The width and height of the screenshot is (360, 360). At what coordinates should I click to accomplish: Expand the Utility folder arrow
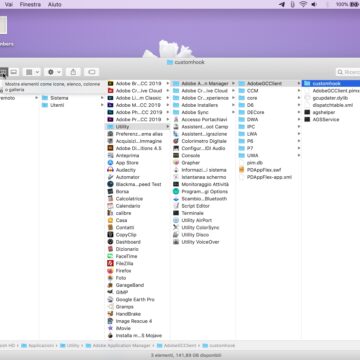(168, 127)
